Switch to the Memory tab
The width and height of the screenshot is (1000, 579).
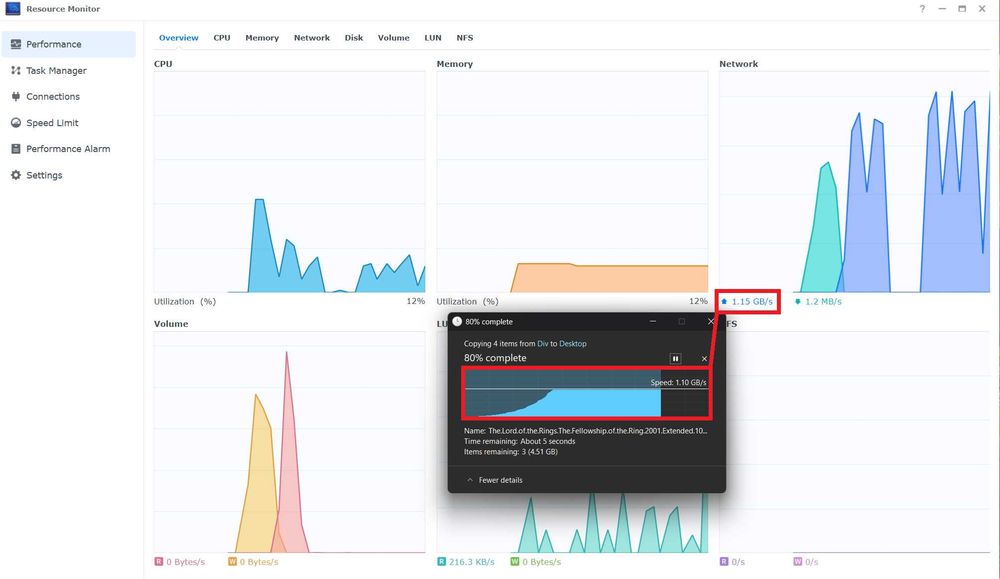pyautogui.click(x=262, y=38)
